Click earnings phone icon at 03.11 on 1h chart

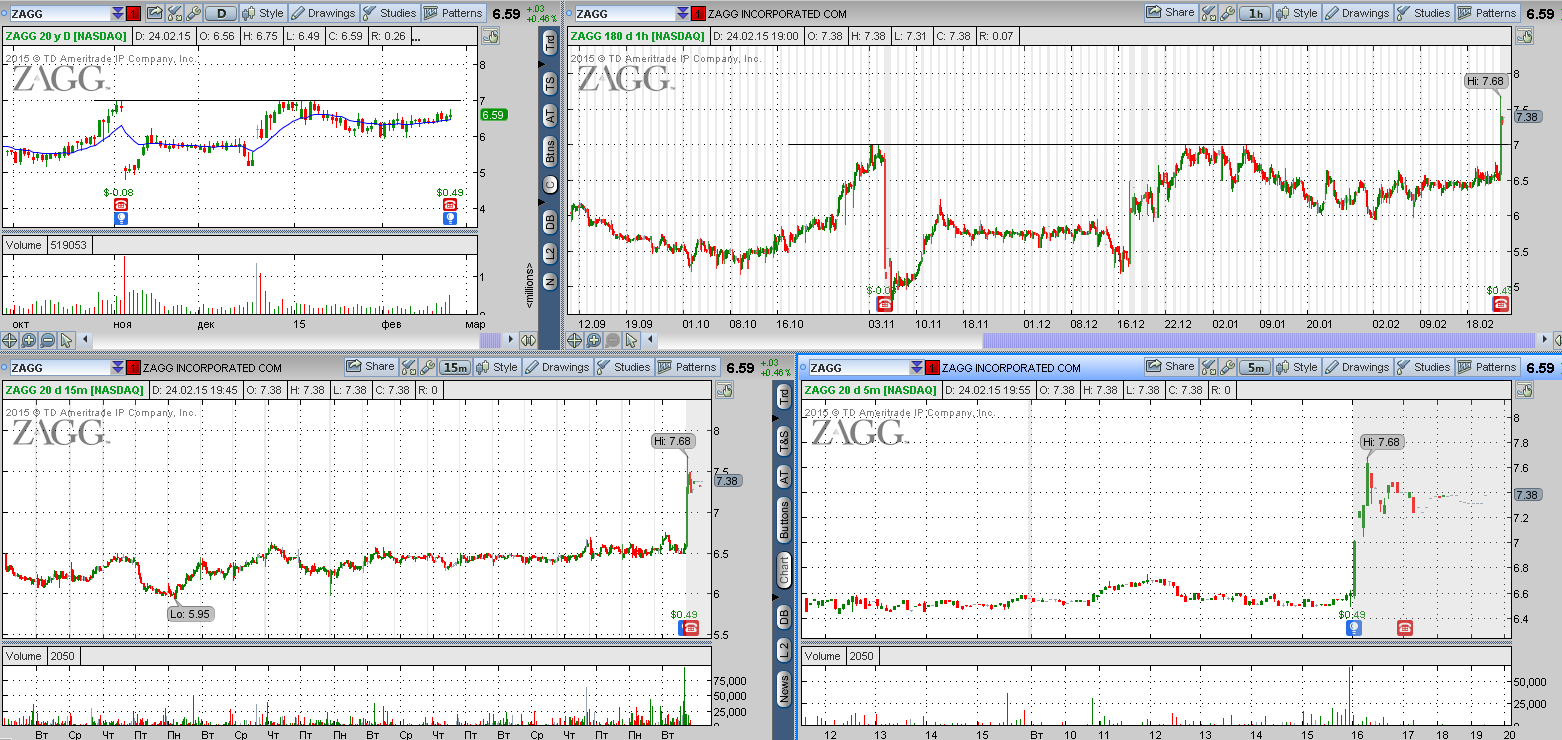tap(884, 303)
